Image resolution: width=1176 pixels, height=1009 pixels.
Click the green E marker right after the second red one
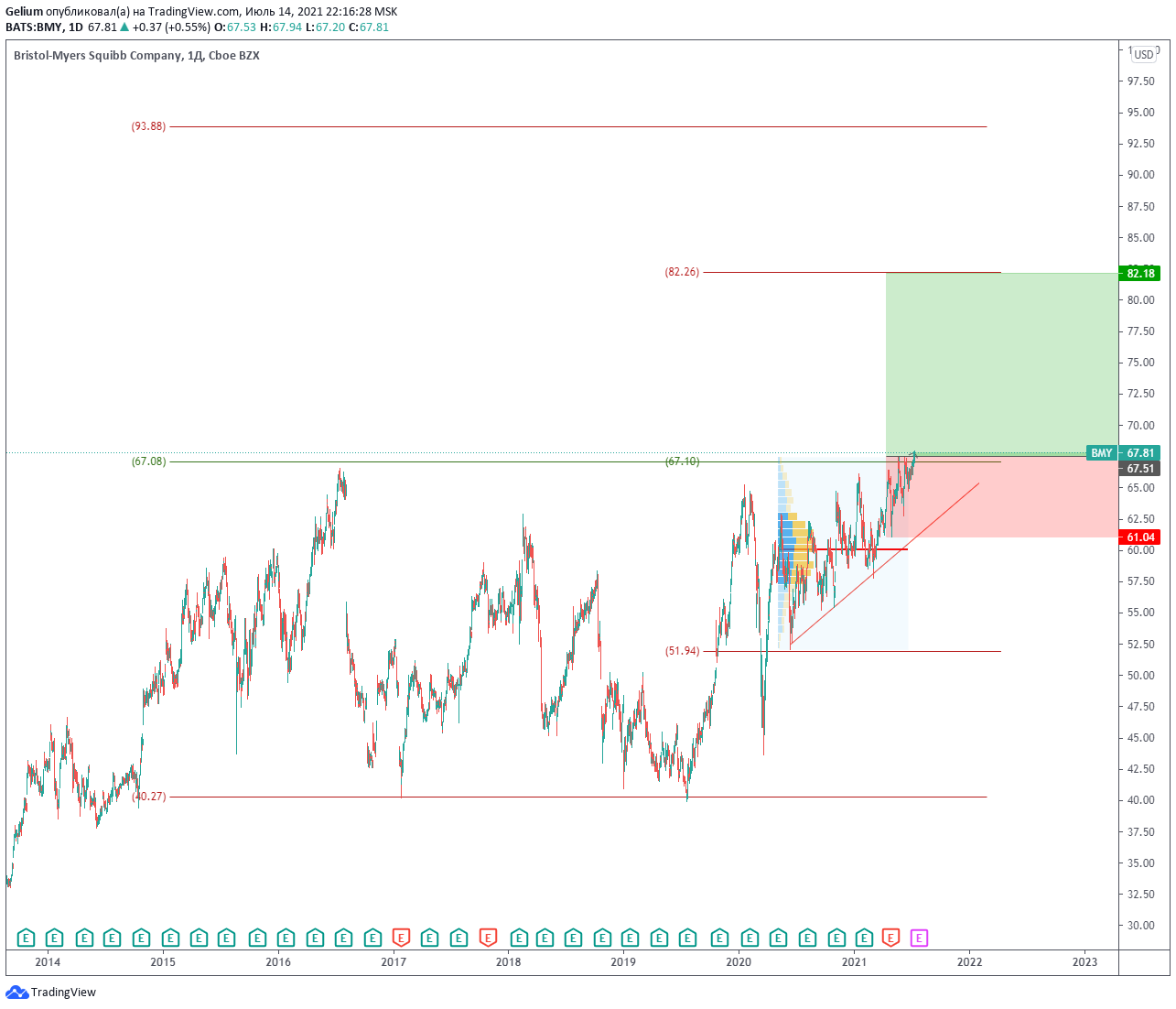point(518,938)
